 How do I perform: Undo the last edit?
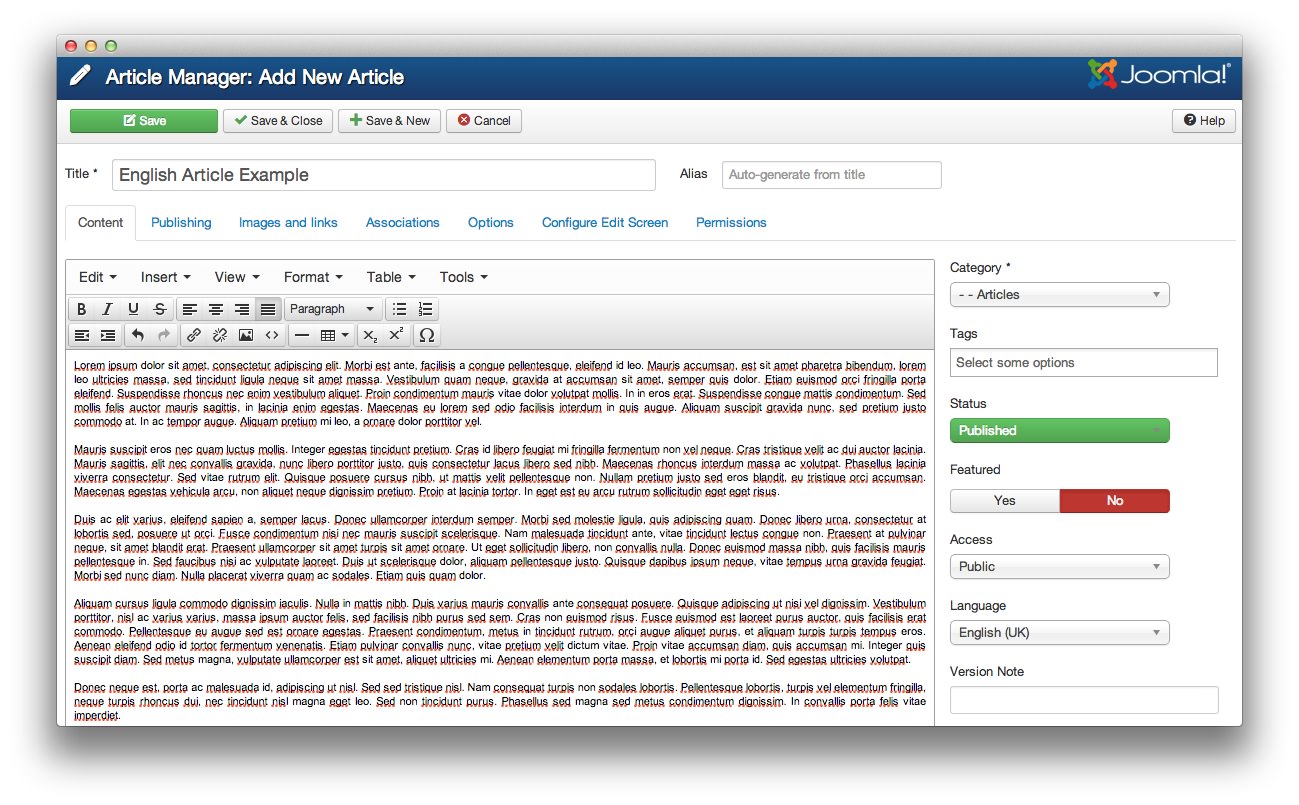click(138, 335)
